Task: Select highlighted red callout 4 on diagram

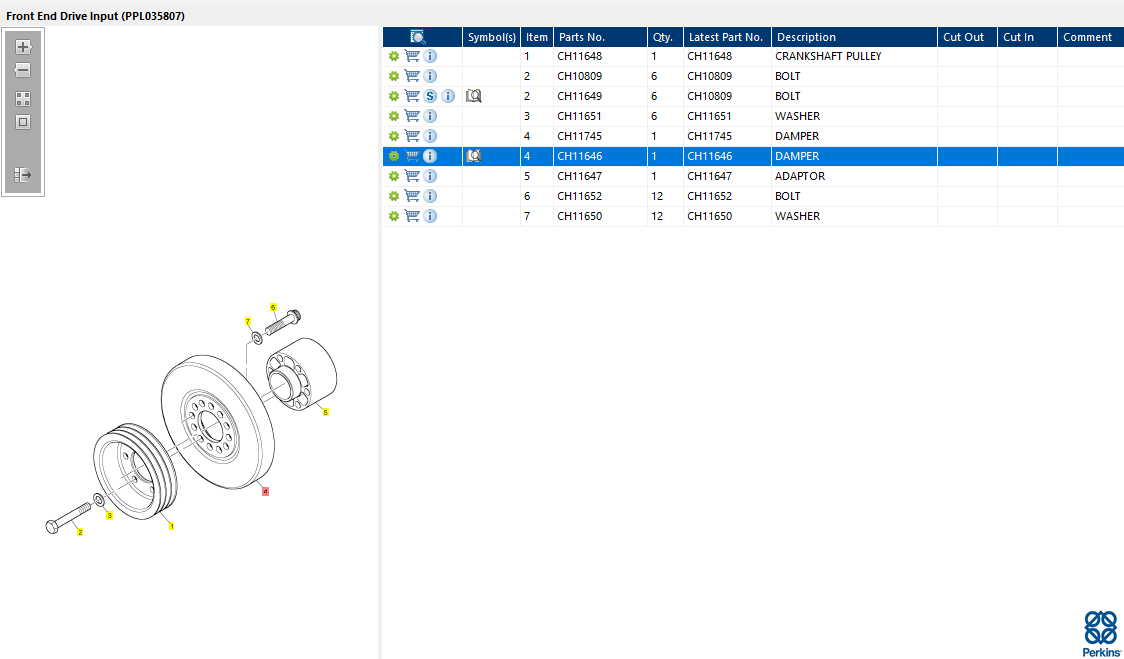Action: click(x=265, y=492)
